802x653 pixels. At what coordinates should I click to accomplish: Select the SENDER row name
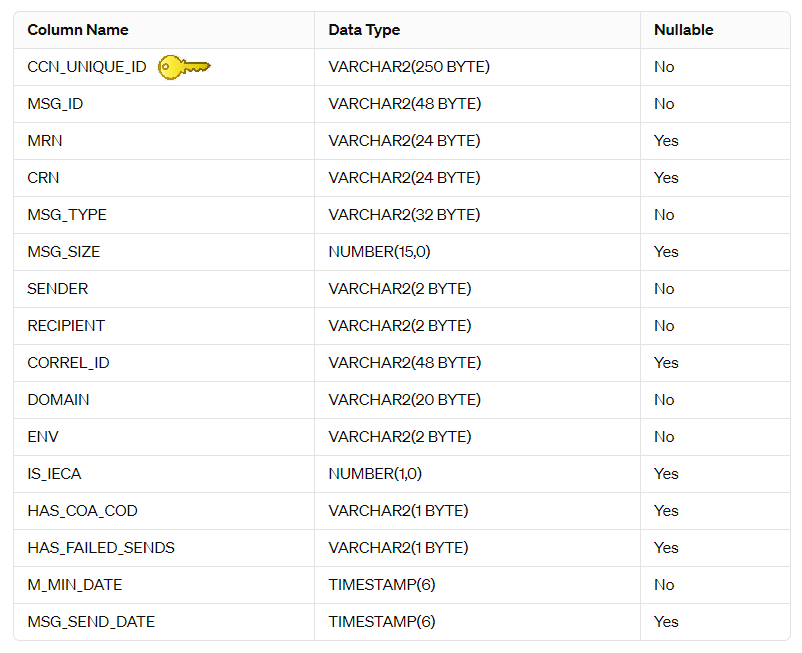coord(58,289)
